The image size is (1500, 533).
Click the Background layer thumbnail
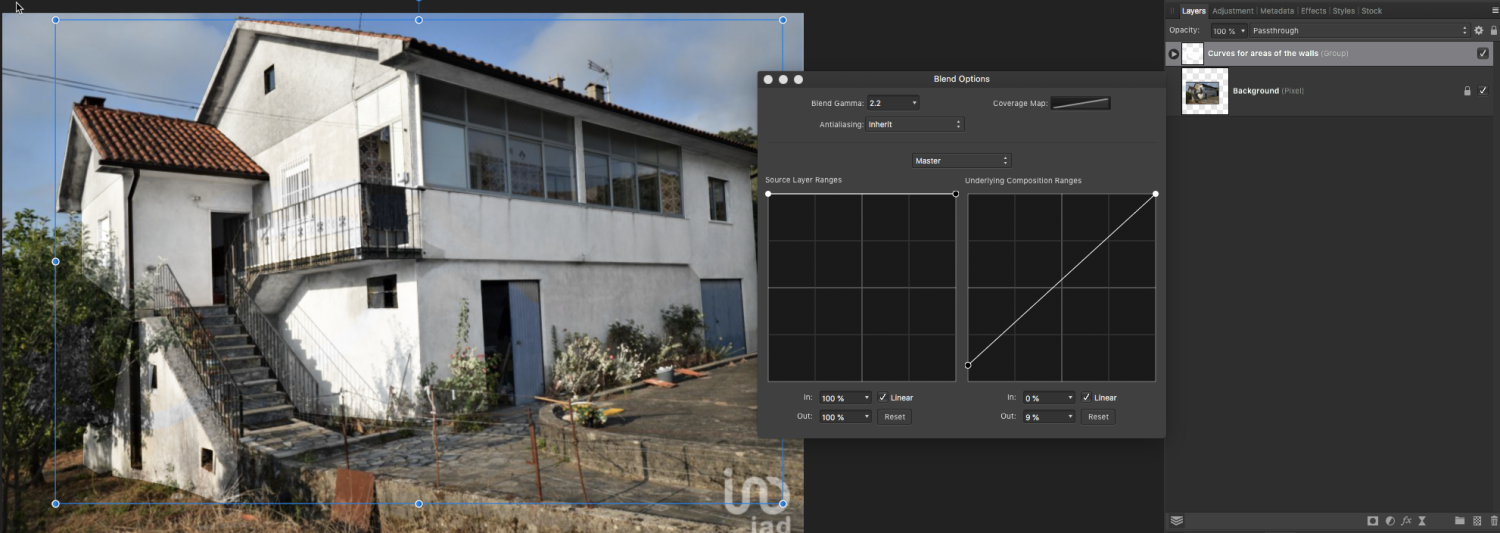tap(1205, 91)
